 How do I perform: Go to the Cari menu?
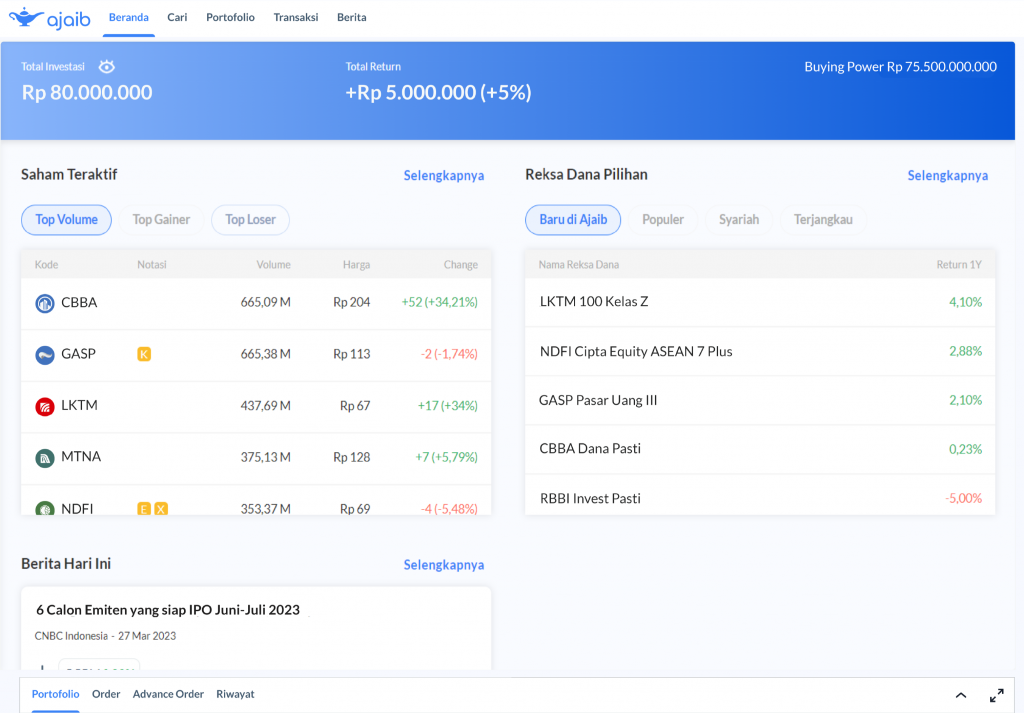pyautogui.click(x=177, y=18)
